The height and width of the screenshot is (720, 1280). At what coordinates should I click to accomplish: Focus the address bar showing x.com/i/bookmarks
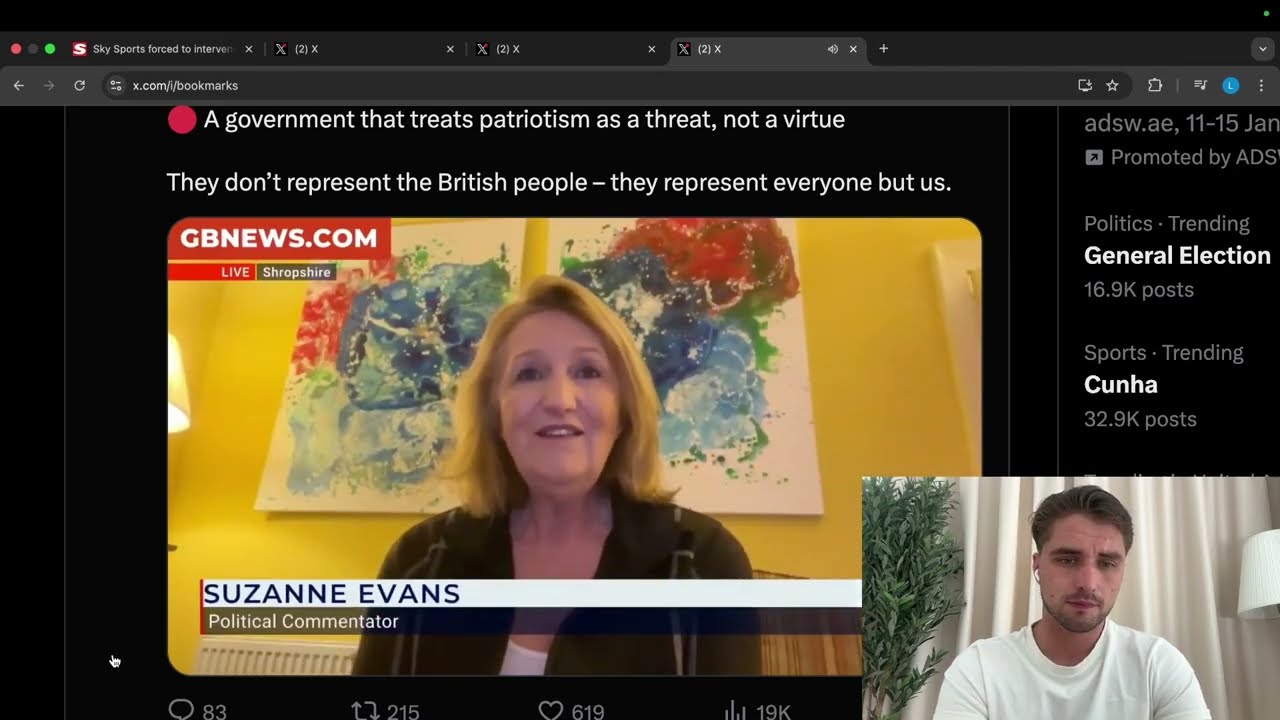click(x=590, y=86)
